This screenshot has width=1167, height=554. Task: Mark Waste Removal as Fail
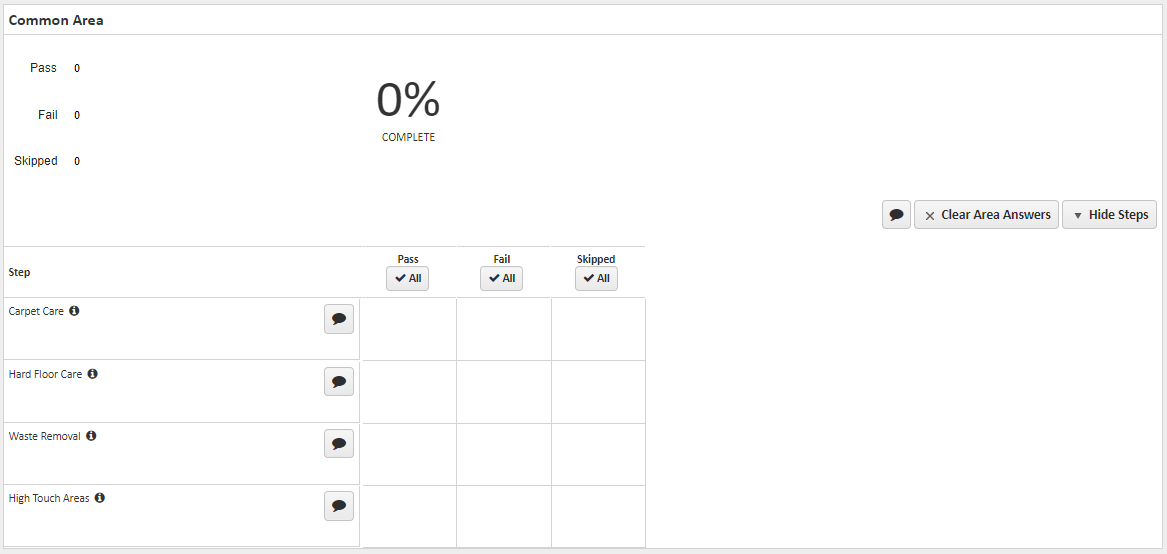click(503, 454)
